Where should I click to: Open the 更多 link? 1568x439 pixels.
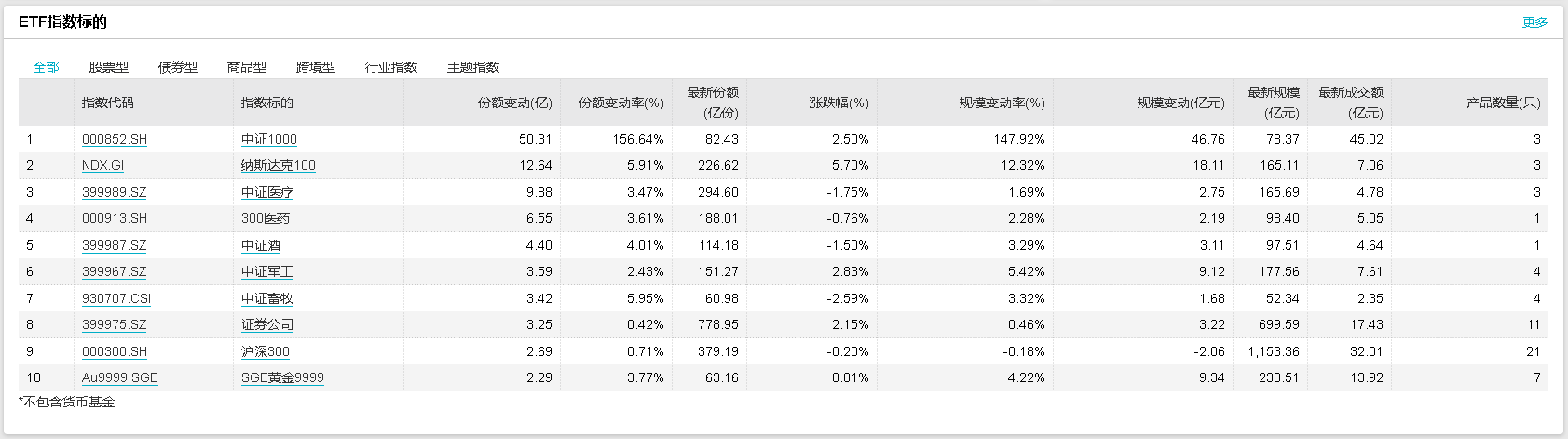pyautogui.click(x=1534, y=22)
